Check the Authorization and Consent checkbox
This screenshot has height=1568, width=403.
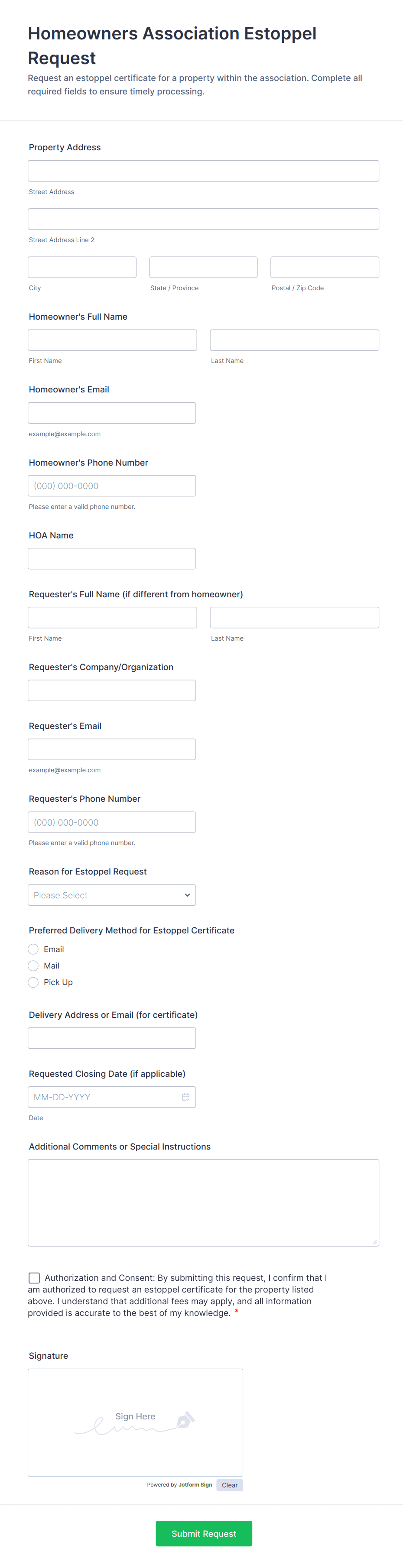(34, 1278)
